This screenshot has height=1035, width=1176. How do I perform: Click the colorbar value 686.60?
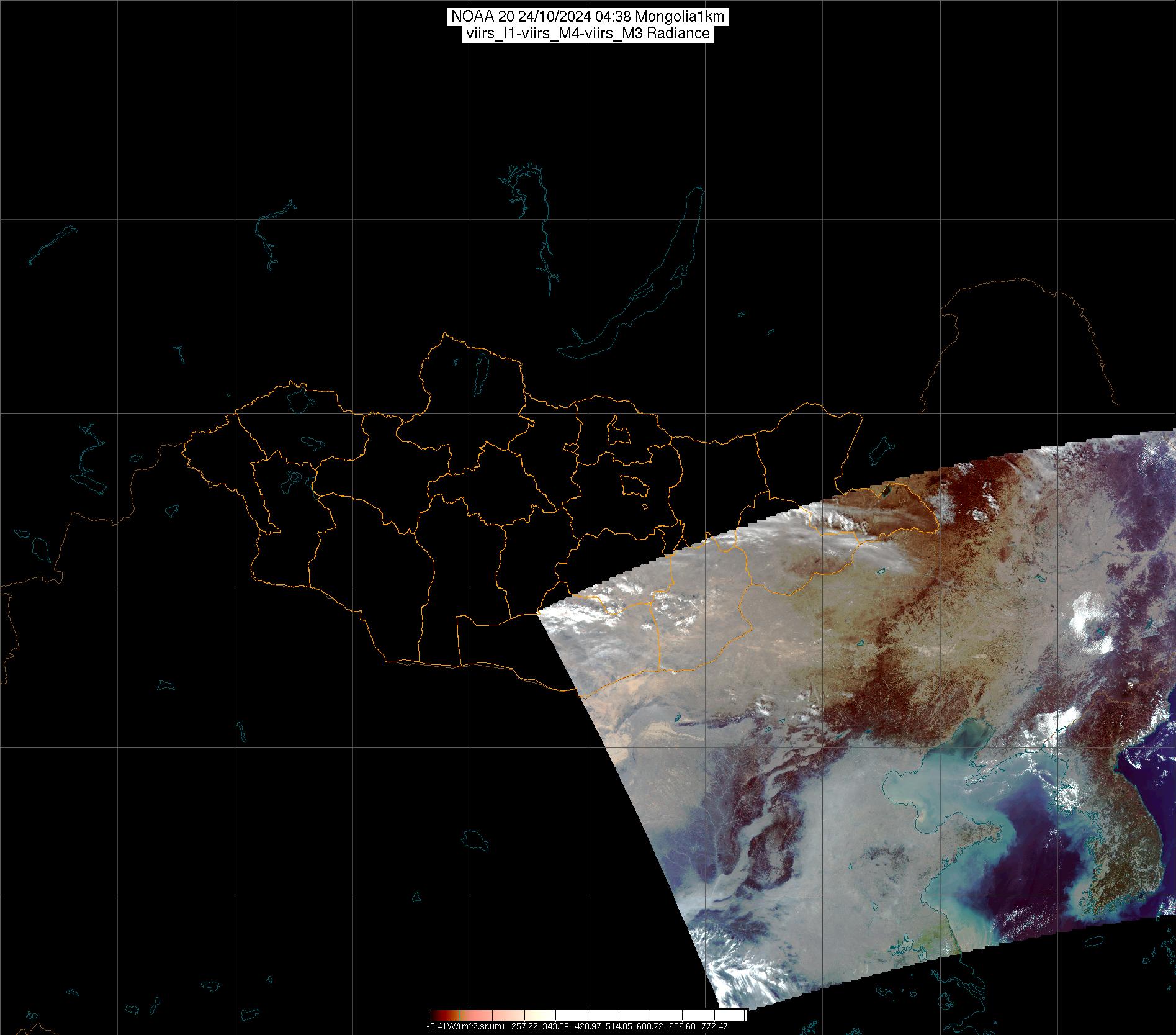682,1026
